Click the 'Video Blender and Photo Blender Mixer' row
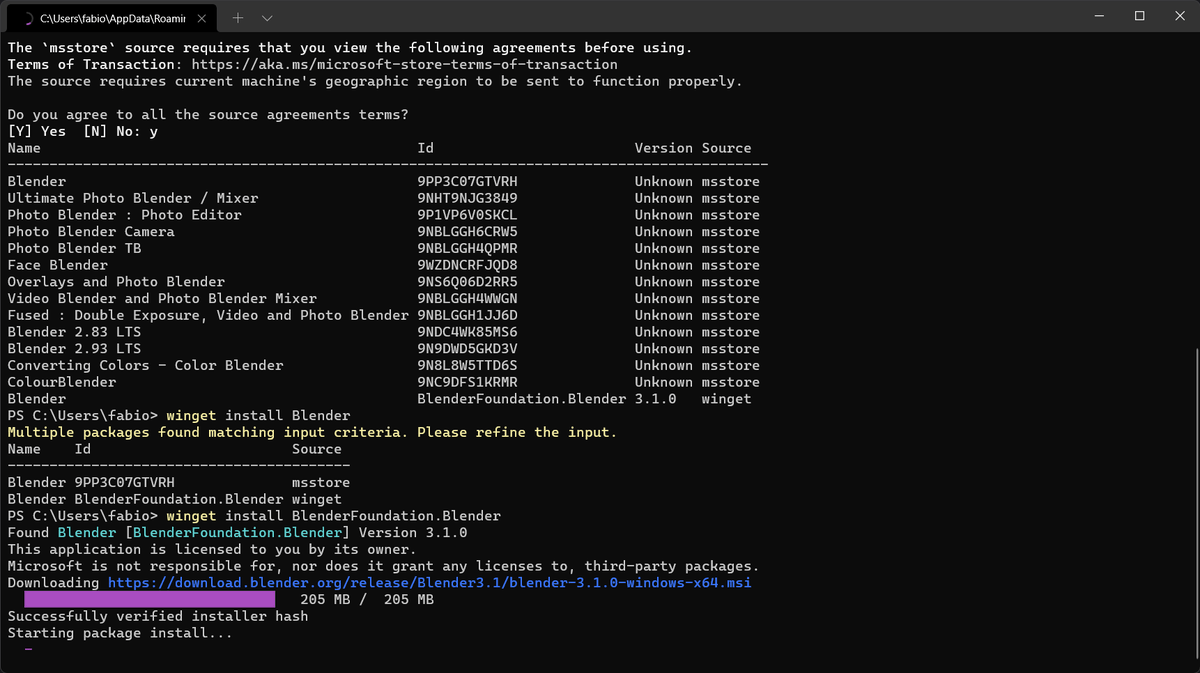The width and height of the screenshot is (1200, 673). pos(162,299)
